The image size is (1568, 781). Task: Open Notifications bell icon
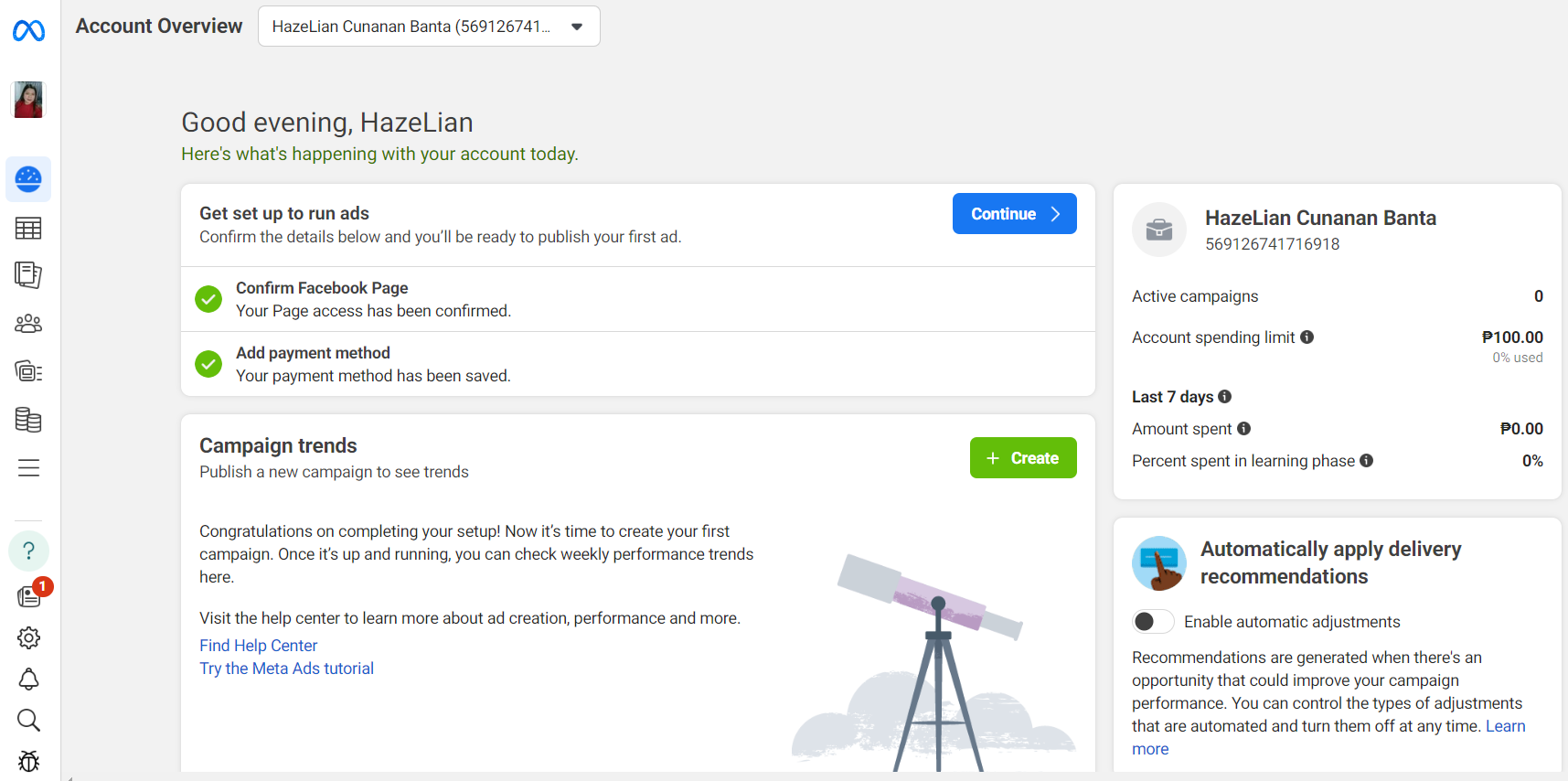coord(28,679)
